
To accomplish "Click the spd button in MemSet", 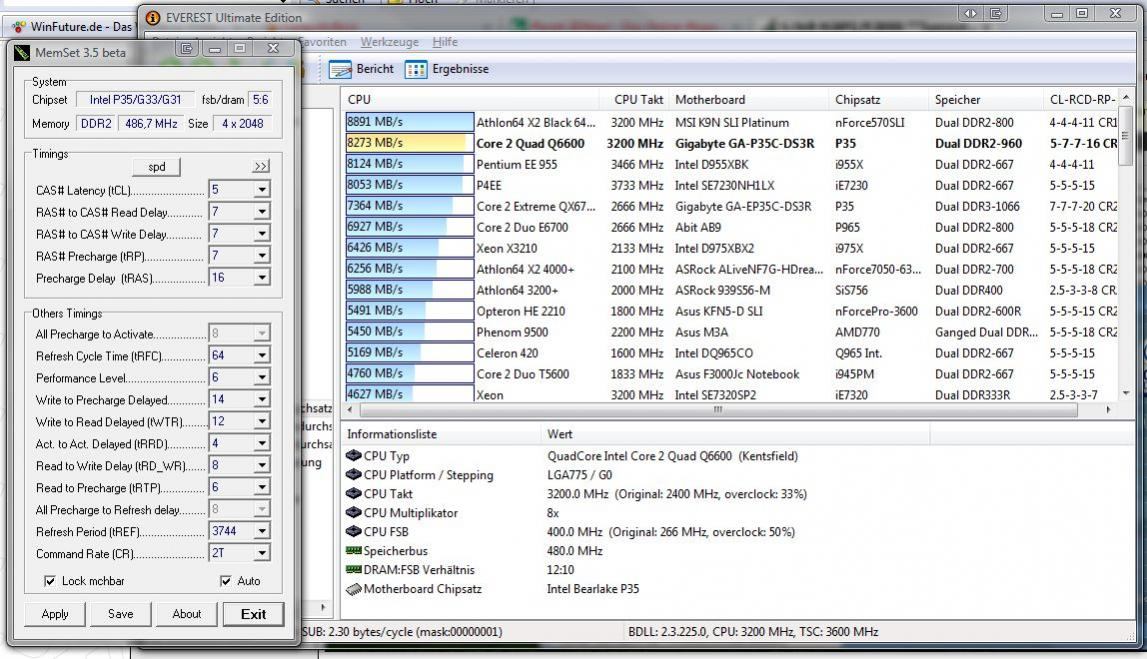I will 157,167.
